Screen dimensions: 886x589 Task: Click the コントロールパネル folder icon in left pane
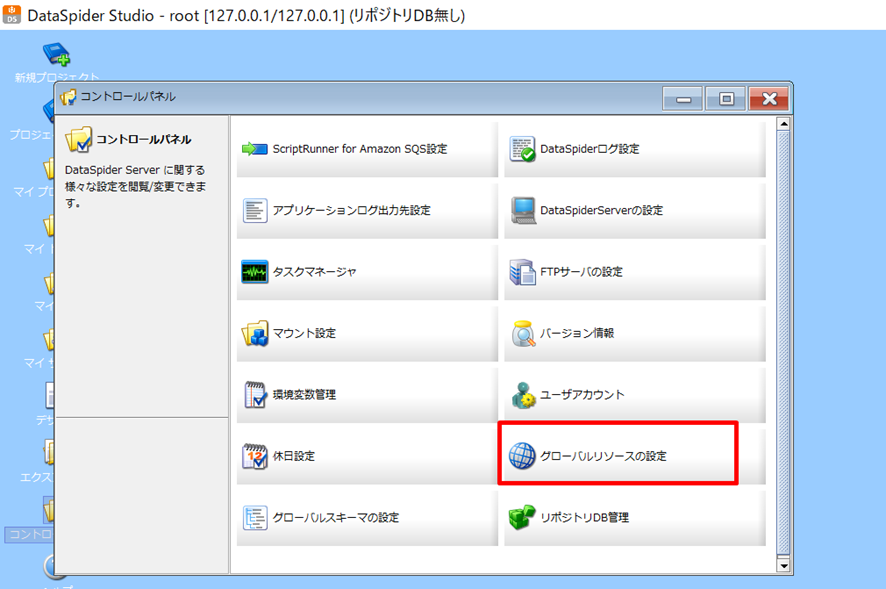[x=79, y=139]
